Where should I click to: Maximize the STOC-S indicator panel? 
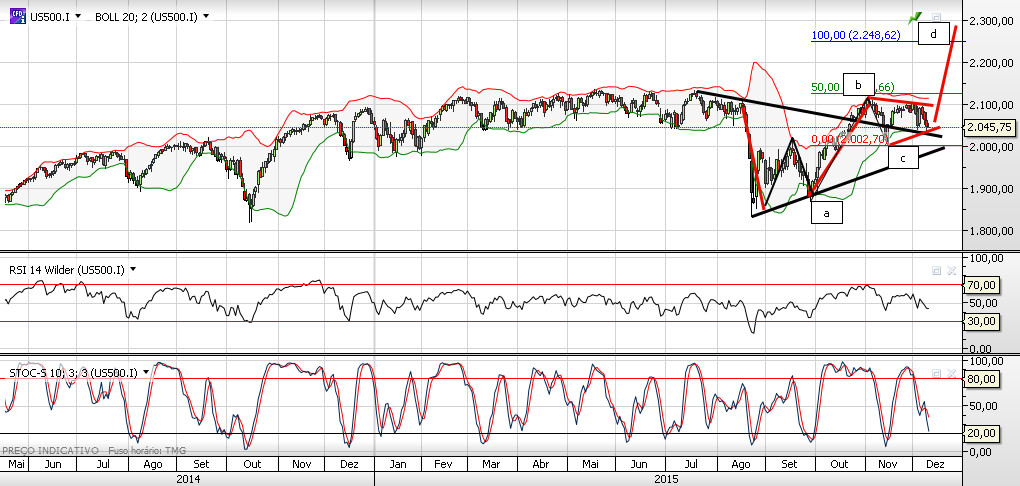937,373
